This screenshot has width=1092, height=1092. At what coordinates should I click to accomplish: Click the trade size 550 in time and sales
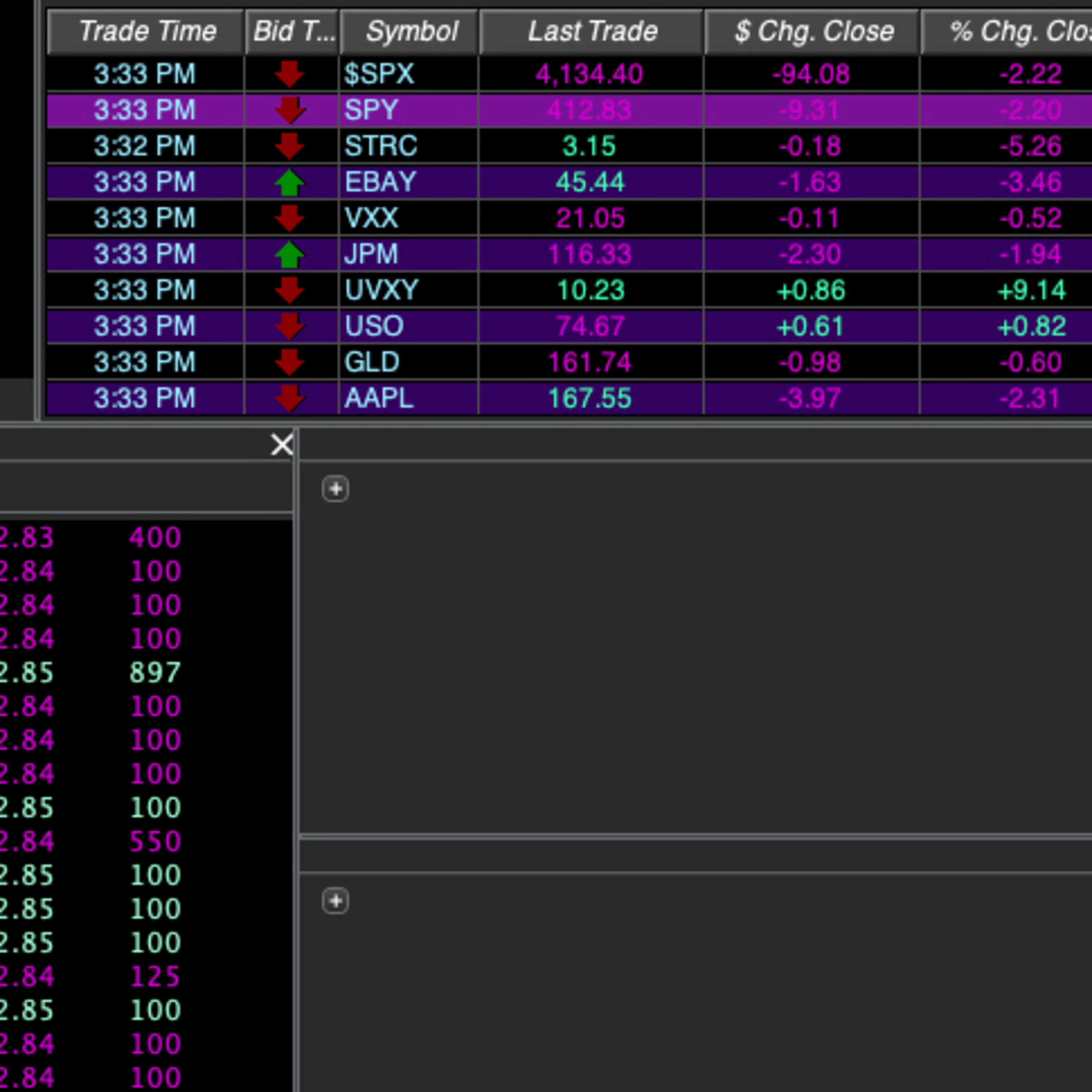coord(155,841)
